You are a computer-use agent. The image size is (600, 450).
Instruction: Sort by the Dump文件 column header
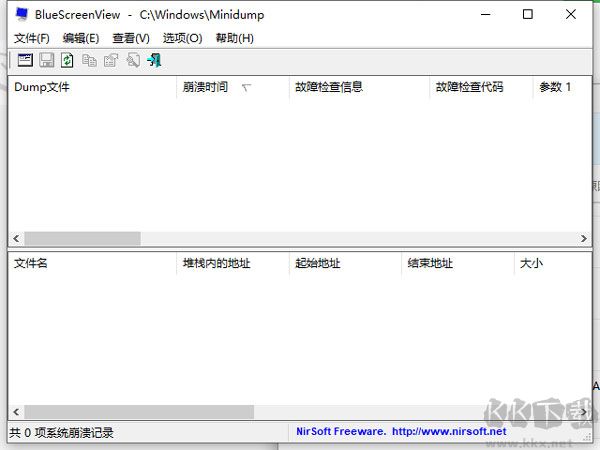[92, 87]
